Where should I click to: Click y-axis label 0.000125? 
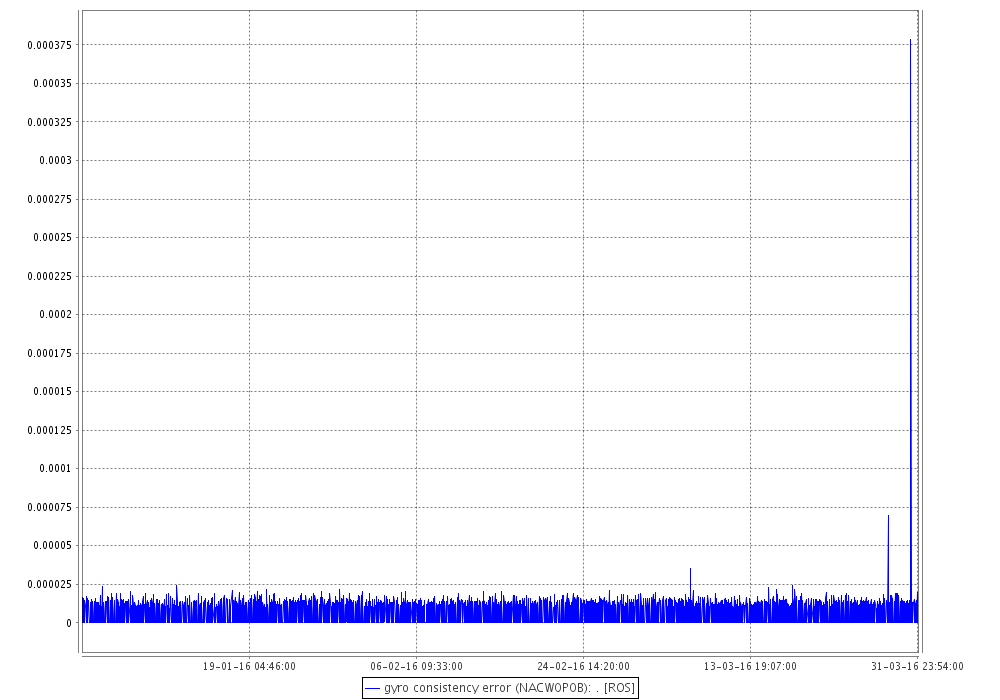pos(50,430)
